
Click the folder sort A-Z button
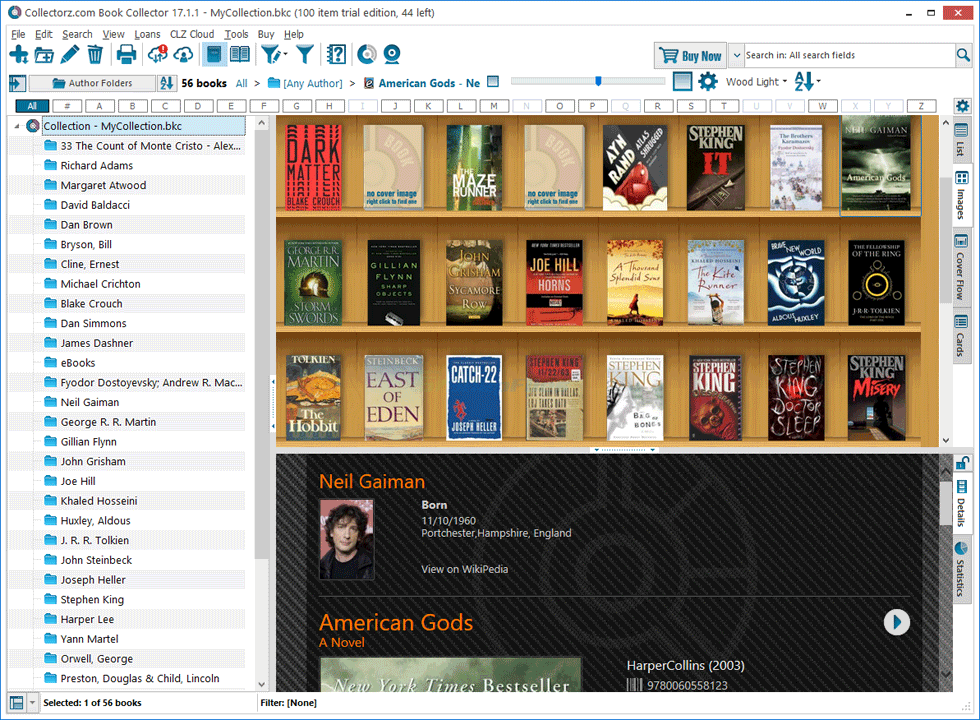tap(166, 83)
